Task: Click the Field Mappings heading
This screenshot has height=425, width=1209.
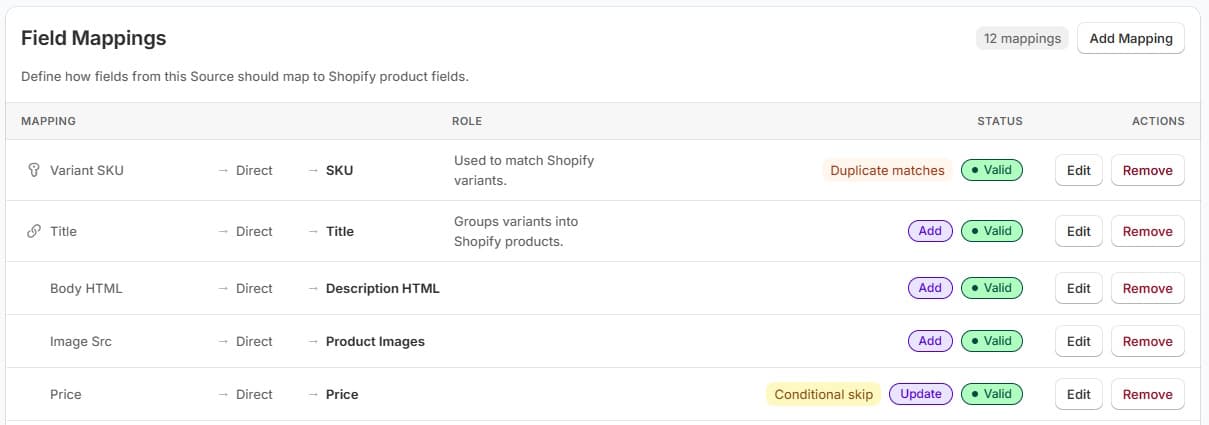Action: click(x=94, y=38)
